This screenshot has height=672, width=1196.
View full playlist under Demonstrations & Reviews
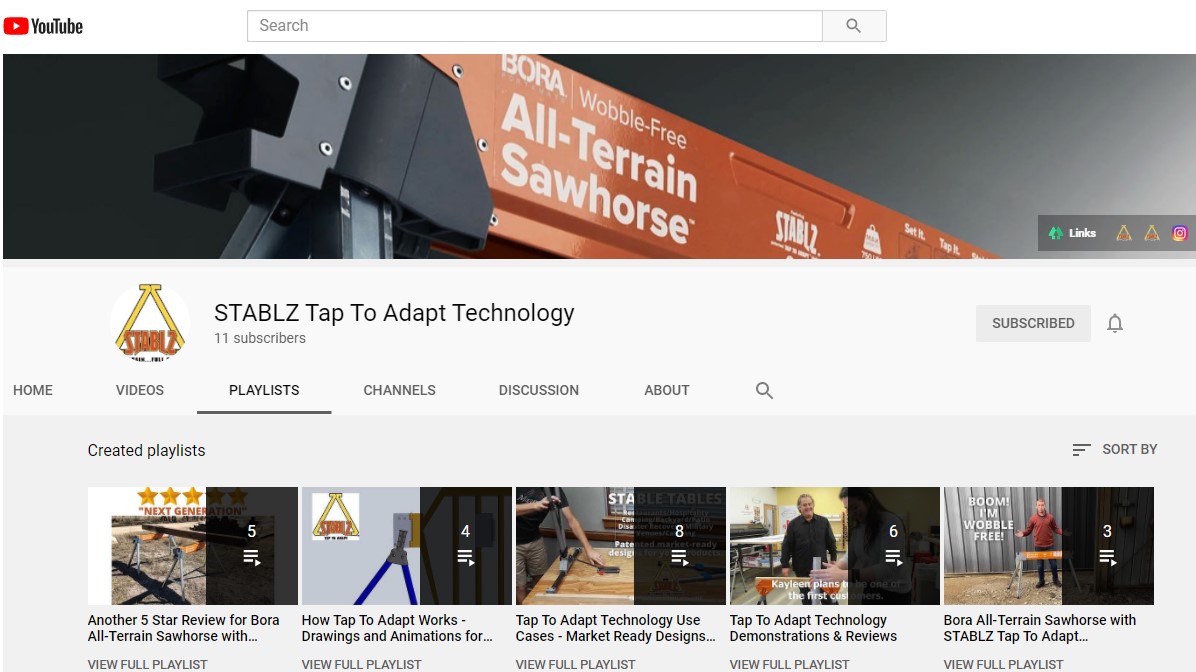pyautogui.click(x=789, y=664)
